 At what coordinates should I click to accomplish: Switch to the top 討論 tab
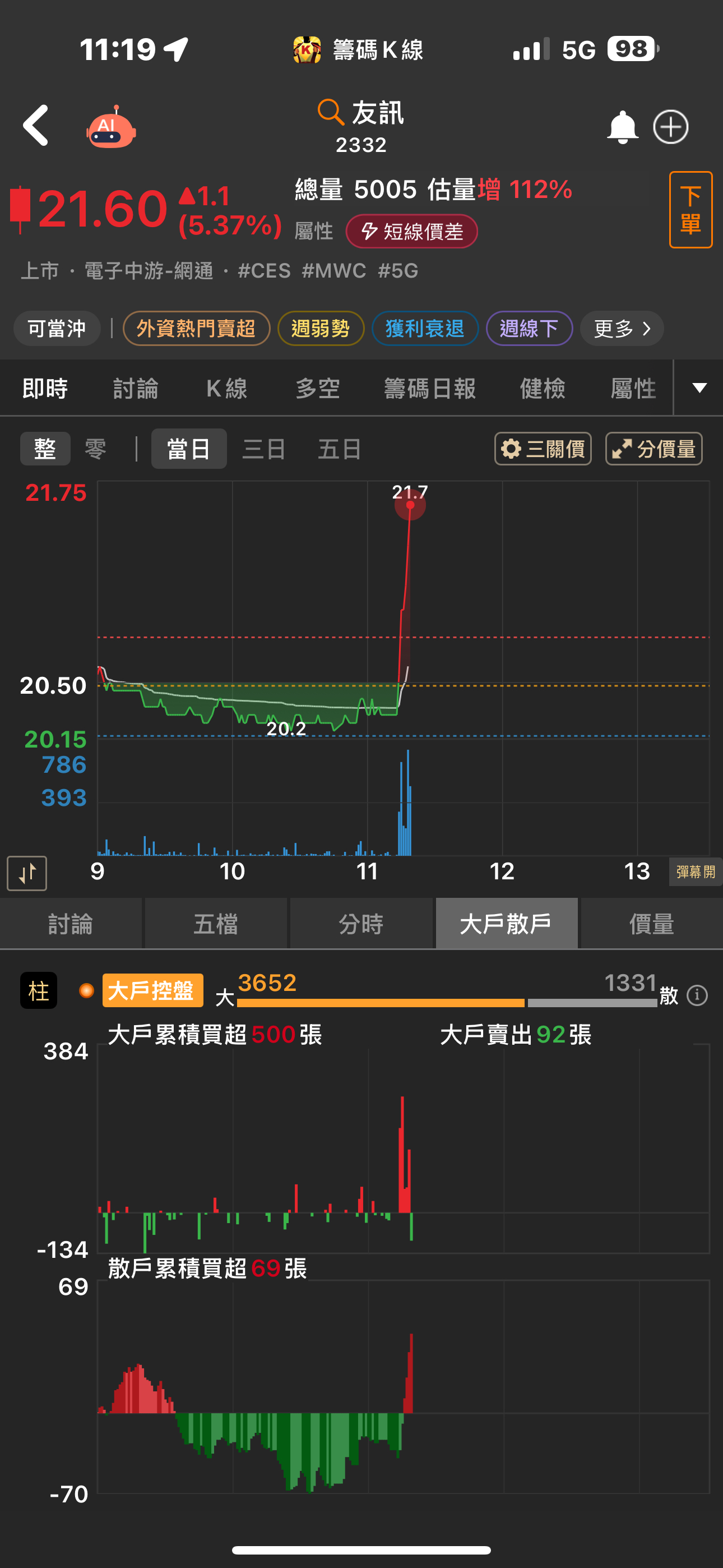pos(136,388)
